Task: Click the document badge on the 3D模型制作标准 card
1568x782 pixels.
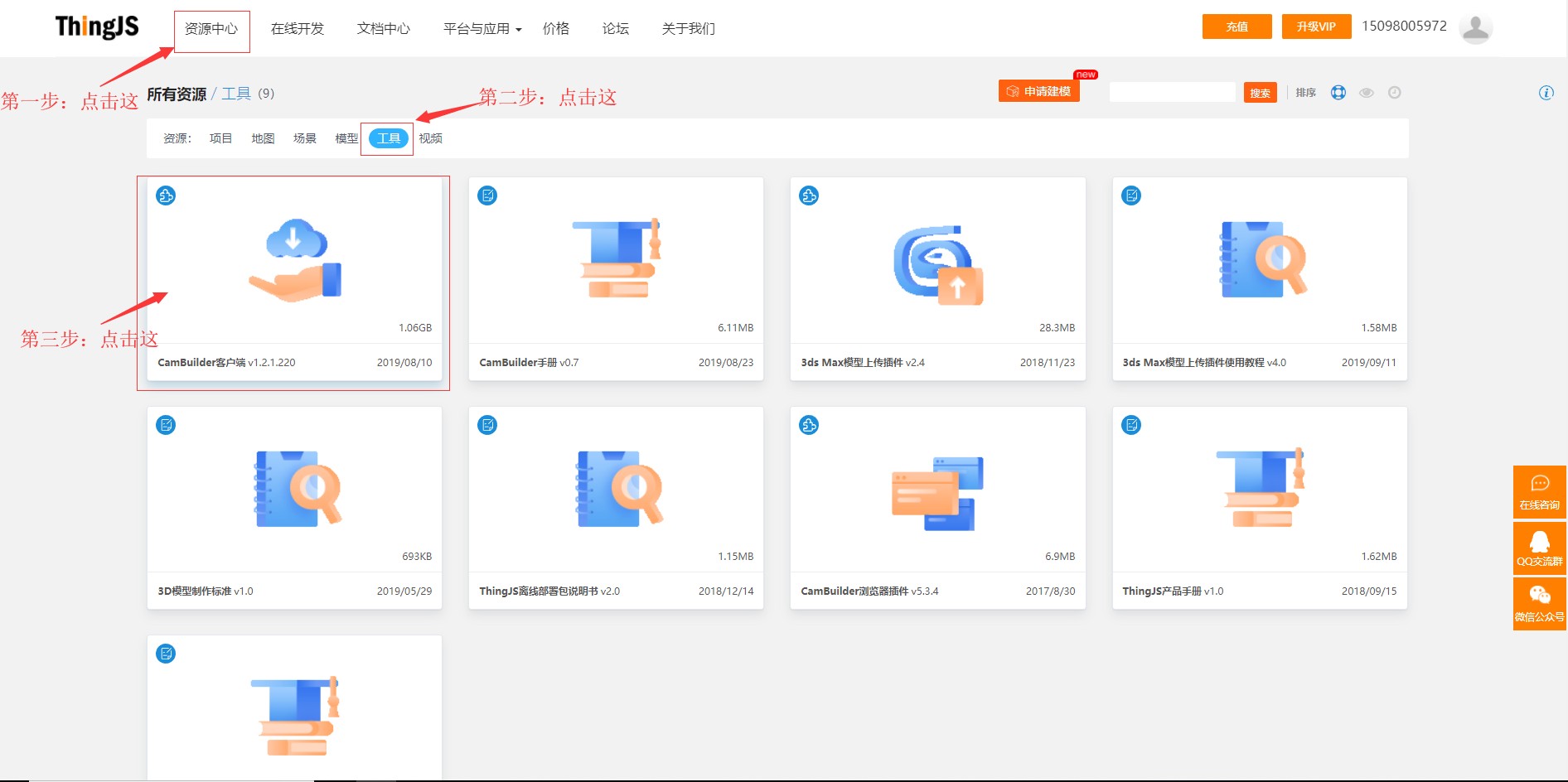Action: pyautogui.click(x=166, y=425)
